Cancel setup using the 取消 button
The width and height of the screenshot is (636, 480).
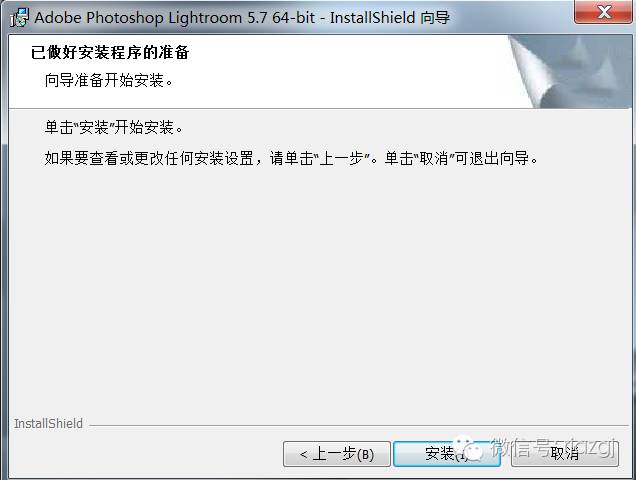(x=565, y=454)
